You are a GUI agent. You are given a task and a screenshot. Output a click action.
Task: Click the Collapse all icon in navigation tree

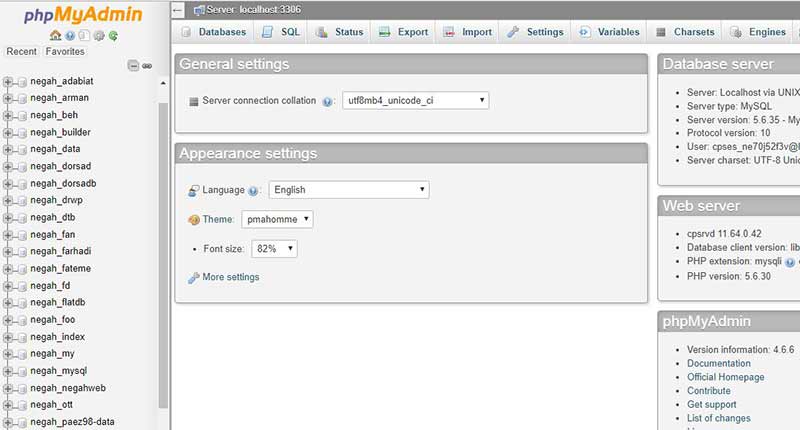click(133, 66)
